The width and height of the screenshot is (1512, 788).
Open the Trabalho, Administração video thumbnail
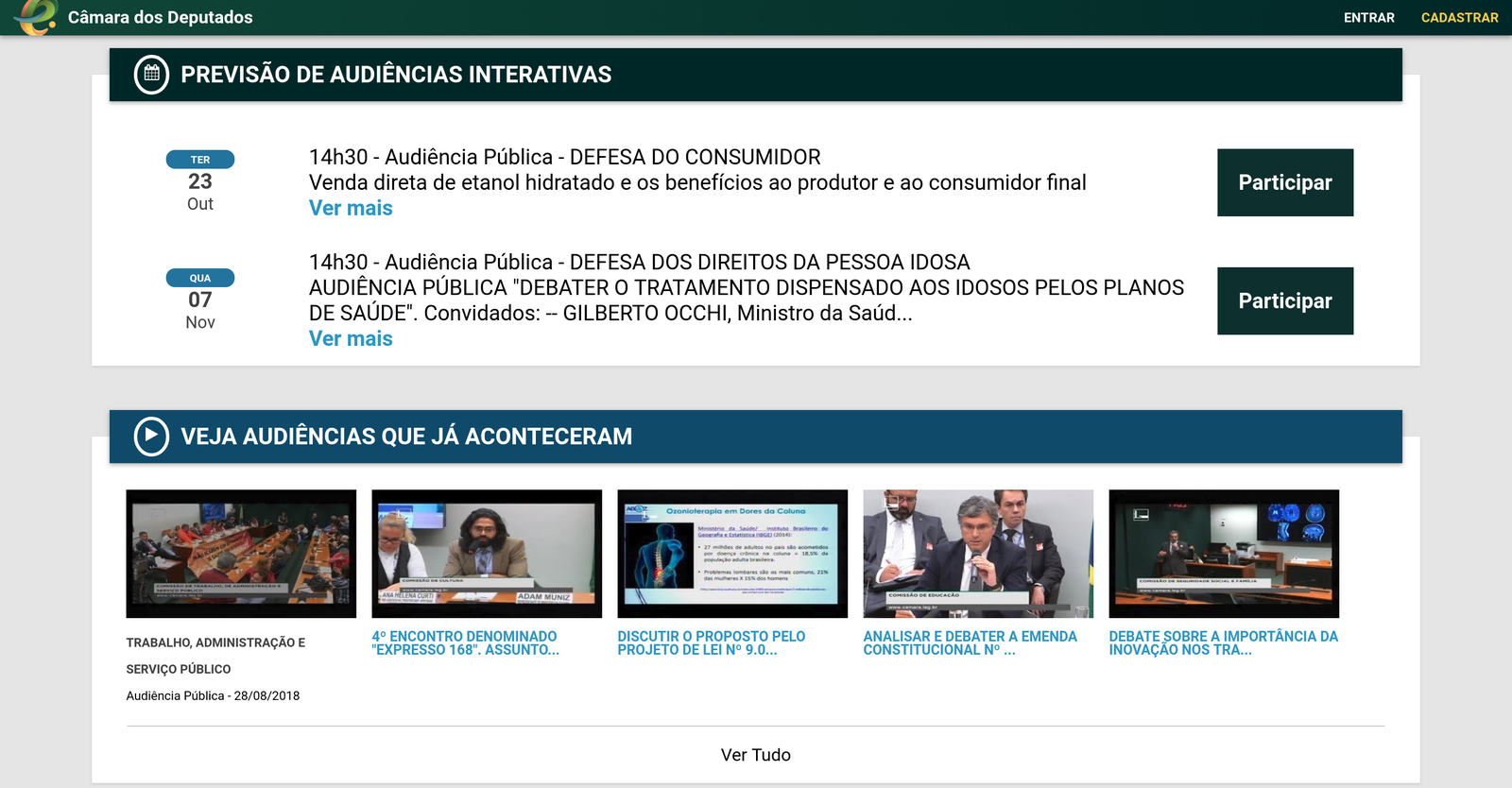pyautogui.click(x=241, y=554)
